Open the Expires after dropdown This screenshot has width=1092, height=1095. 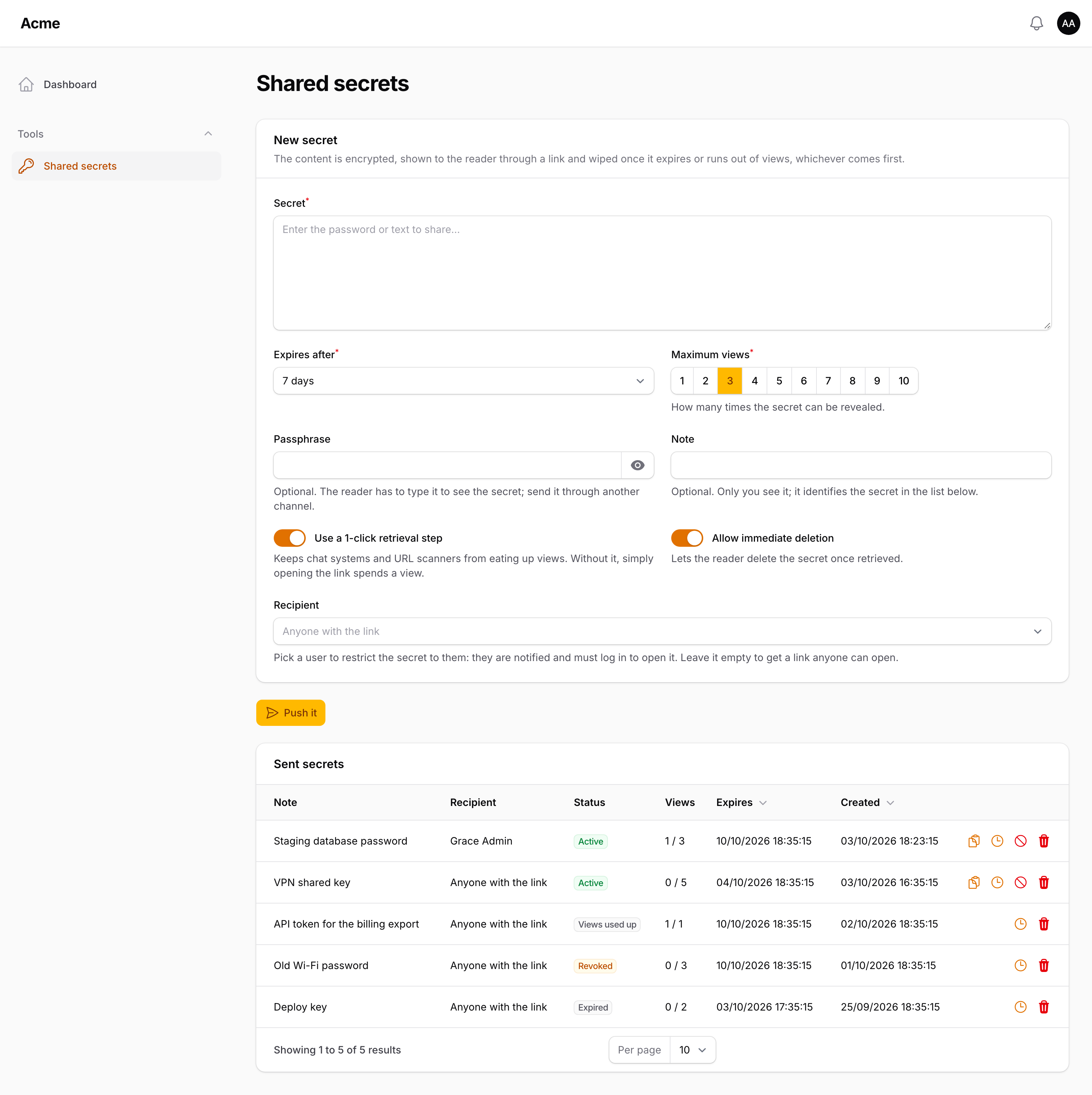point(463,381)
